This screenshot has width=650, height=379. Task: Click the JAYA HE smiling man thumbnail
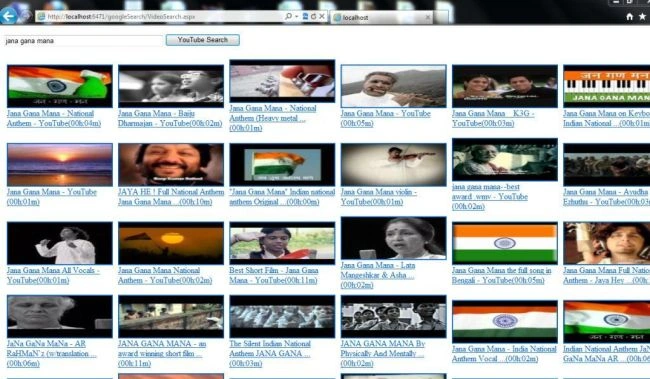(x=171, y=165)
